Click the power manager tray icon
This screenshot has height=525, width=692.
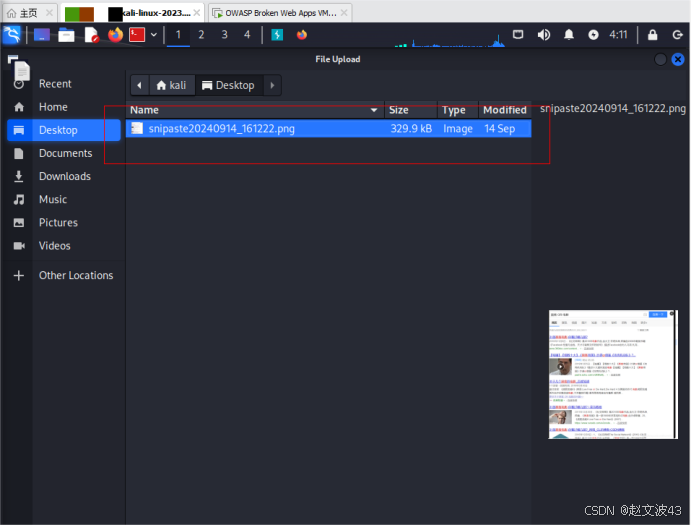[594, 35]
